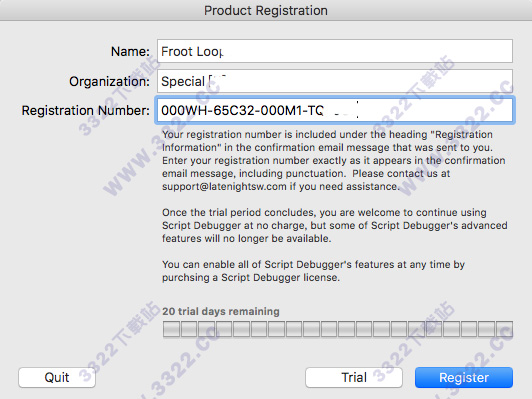Click the 'Organization:' label

pos(109,81)
